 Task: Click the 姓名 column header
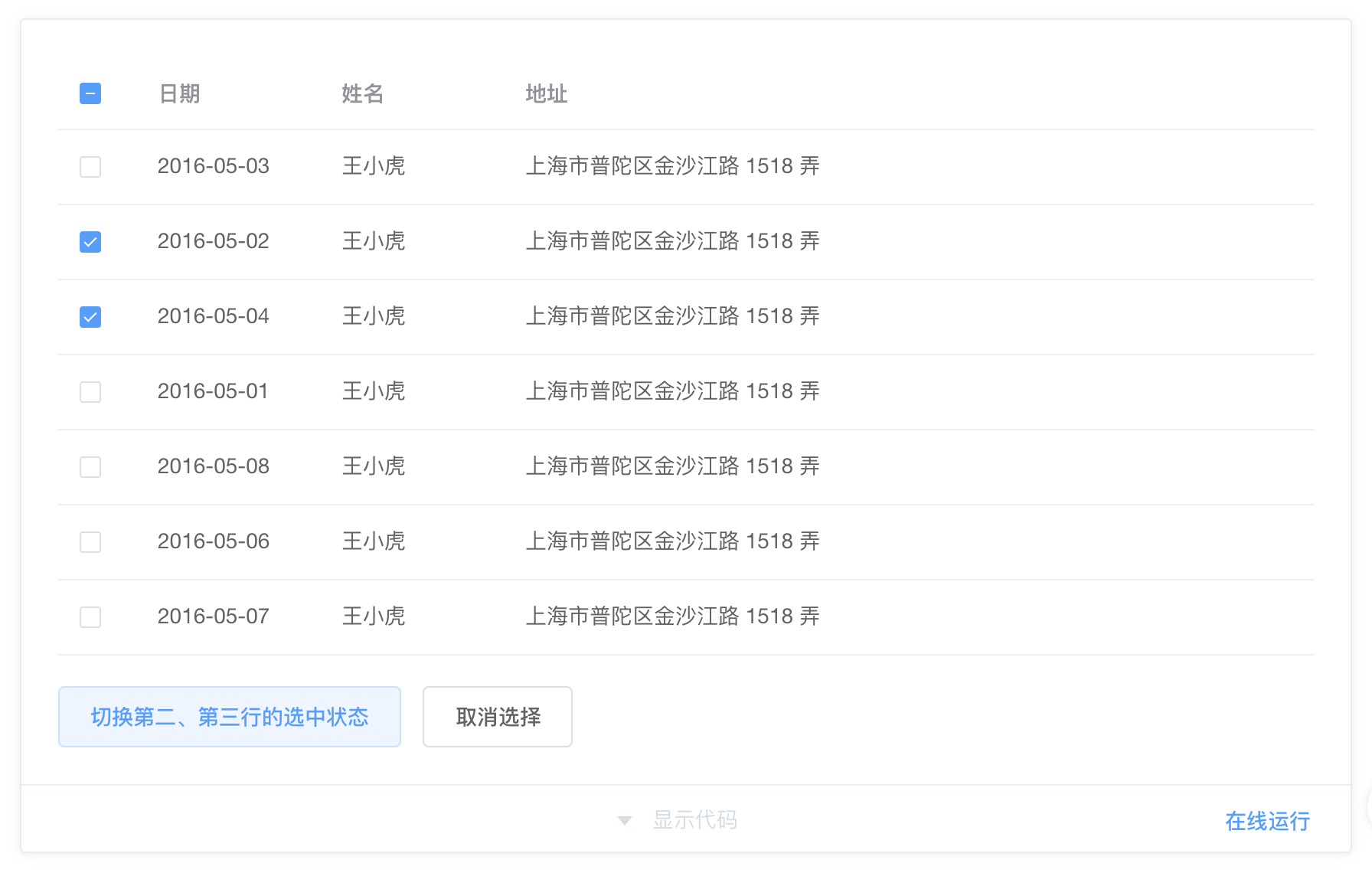tap(363, 93)
